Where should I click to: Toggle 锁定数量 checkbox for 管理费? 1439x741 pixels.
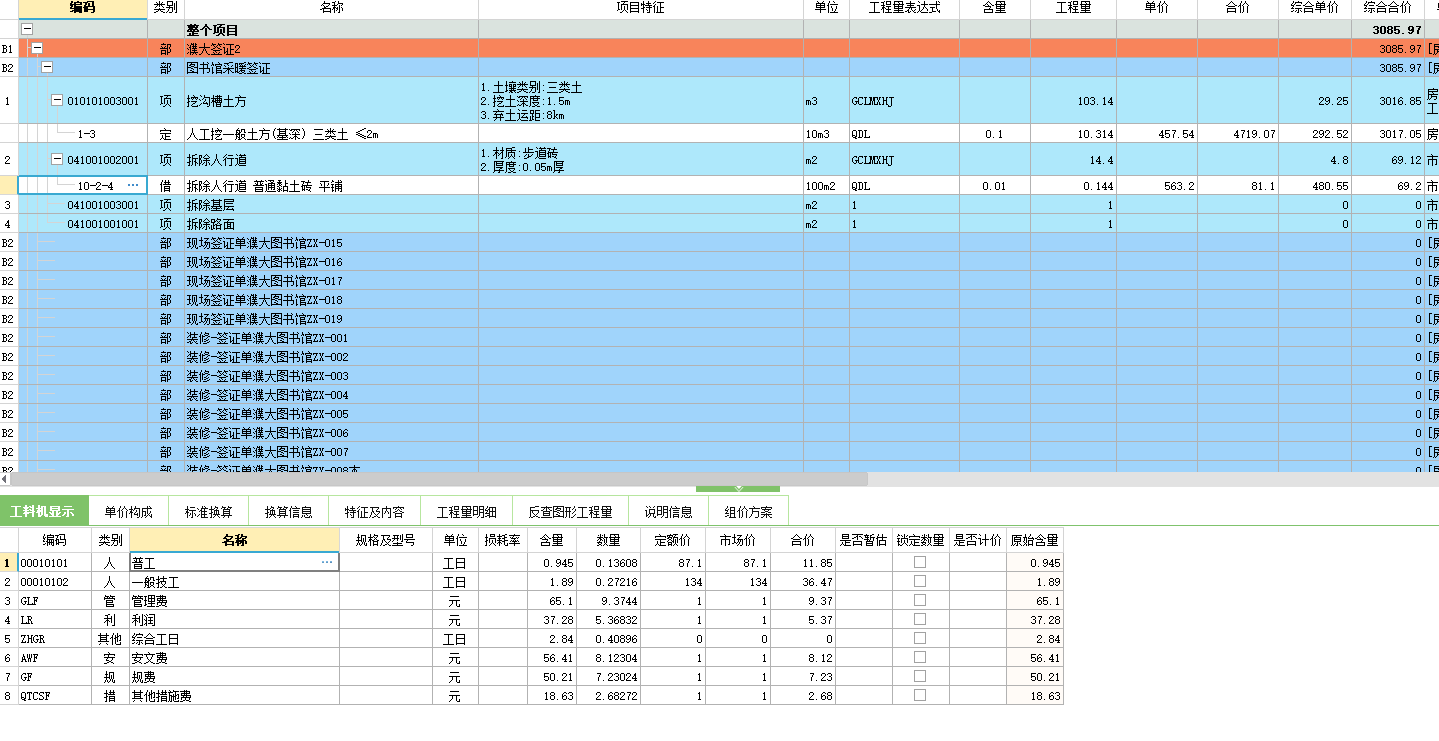920,600
